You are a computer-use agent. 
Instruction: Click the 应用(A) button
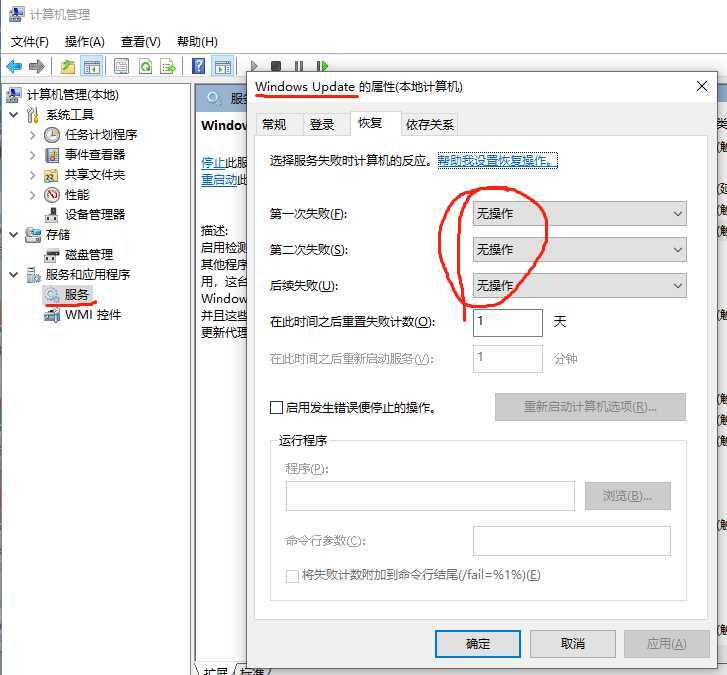tap(667, 643)
